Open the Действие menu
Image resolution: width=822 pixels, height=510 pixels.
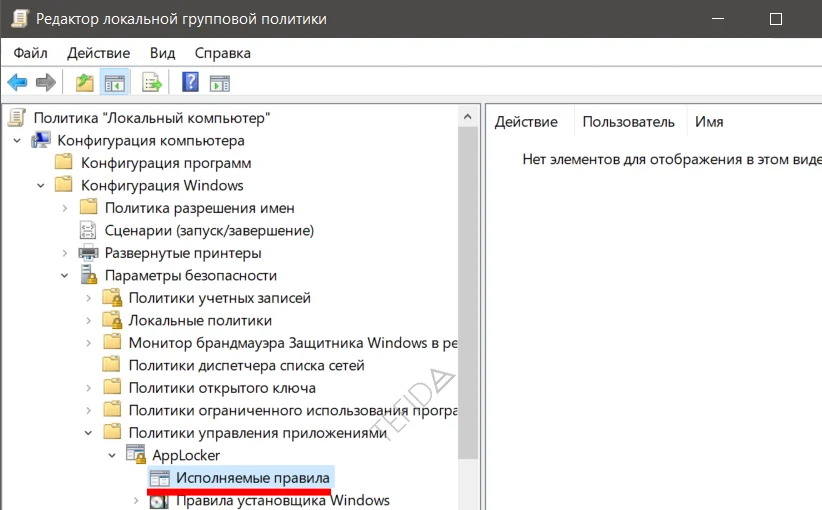[x=99, y=53]
